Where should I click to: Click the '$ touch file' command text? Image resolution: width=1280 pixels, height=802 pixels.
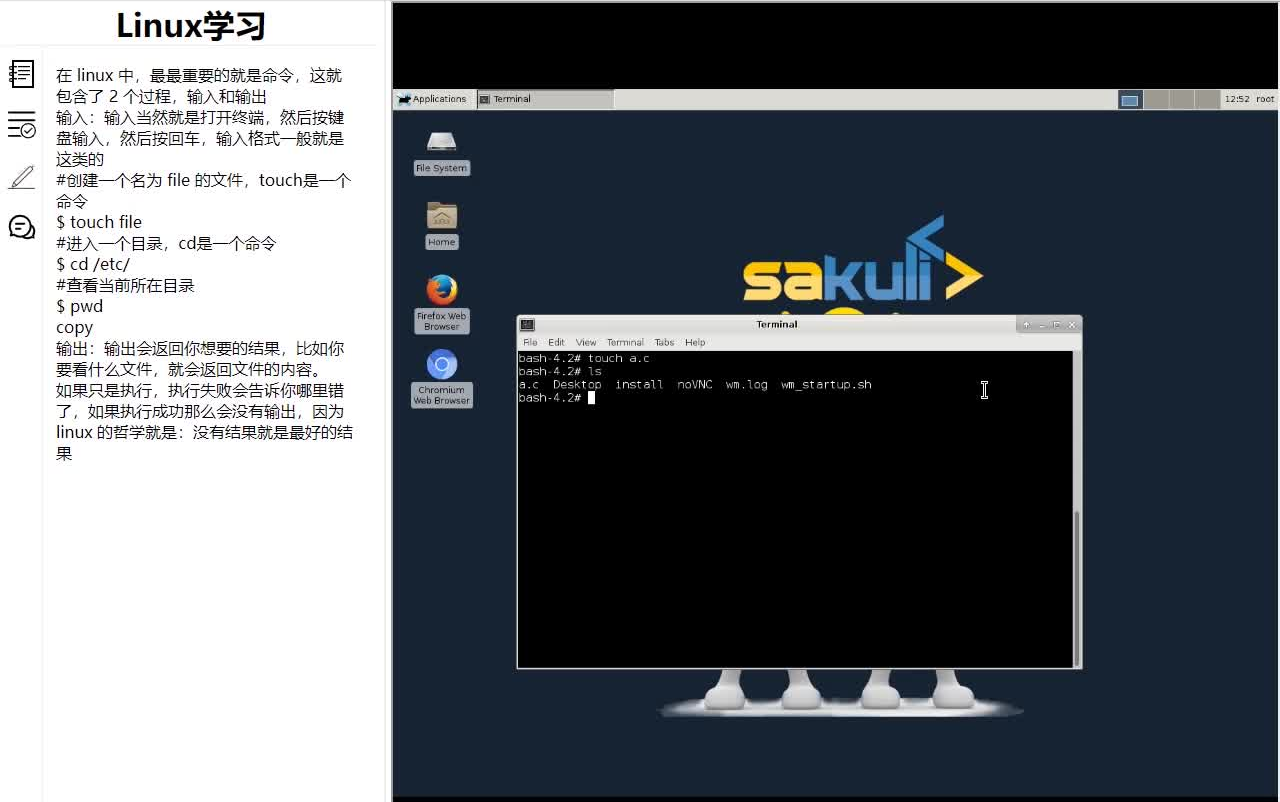(x=99, y=222)
